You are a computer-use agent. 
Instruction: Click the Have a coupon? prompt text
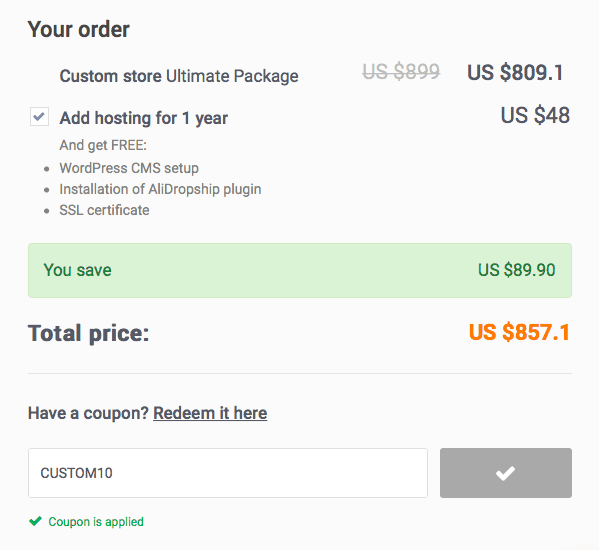coord(88,413)
